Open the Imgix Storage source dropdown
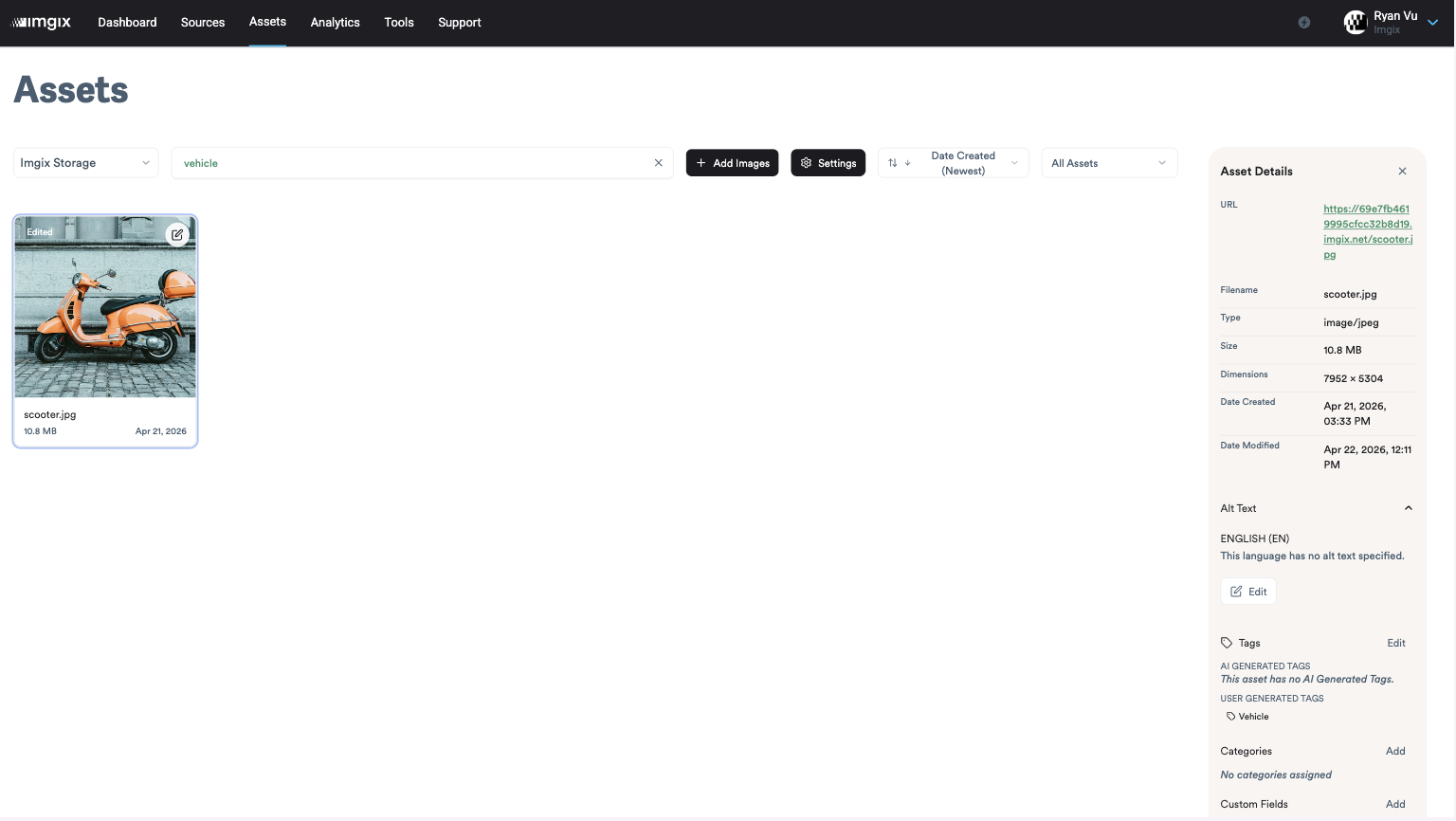This screenshot has height=821, width=1456. (x=85, y=162)
